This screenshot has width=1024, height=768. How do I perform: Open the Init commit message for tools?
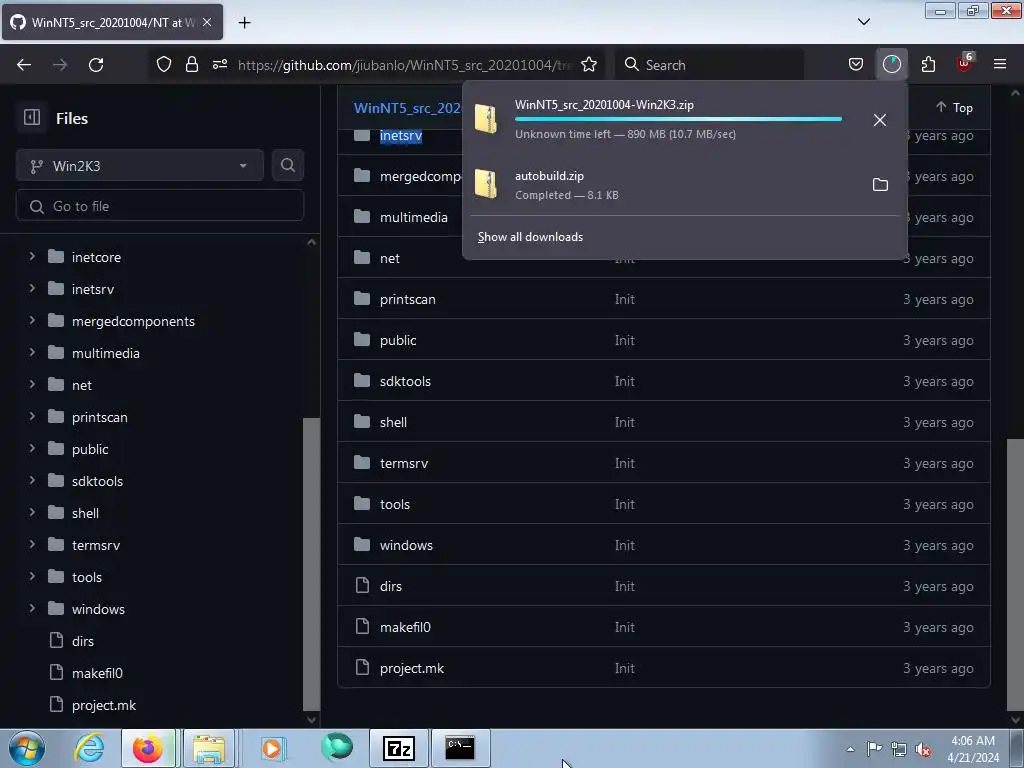tap(624, 504)
